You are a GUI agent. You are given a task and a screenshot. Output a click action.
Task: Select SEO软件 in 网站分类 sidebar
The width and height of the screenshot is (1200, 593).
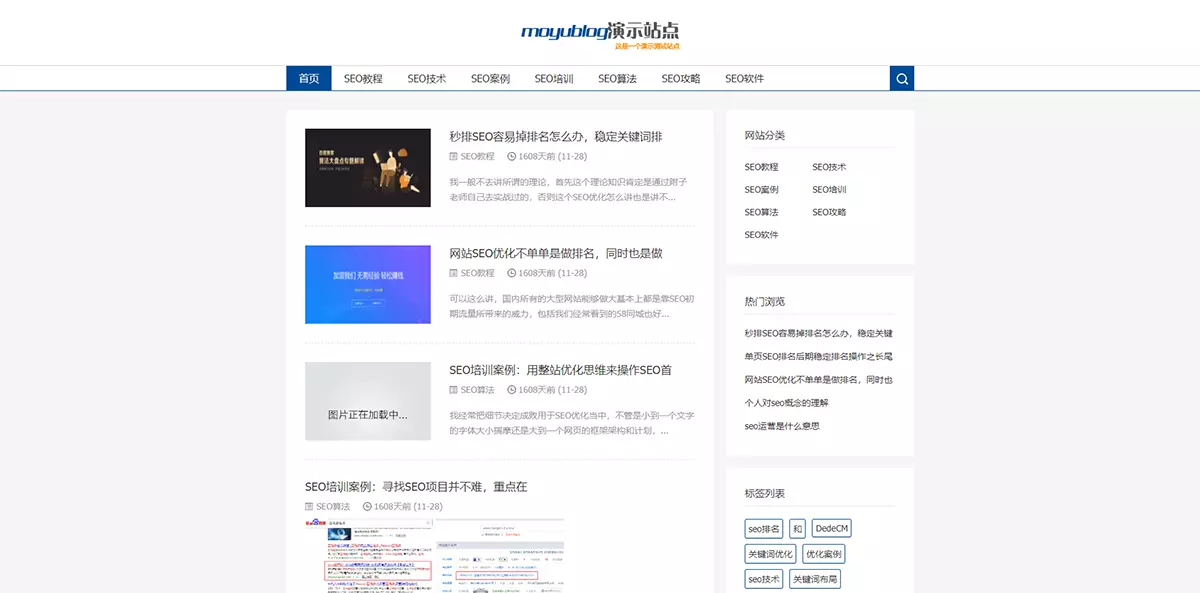click(x=761, y=235)
